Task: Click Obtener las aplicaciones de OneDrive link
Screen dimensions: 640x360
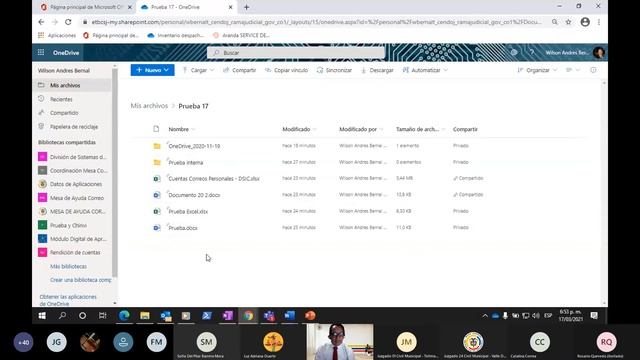Action: (68, 300)
